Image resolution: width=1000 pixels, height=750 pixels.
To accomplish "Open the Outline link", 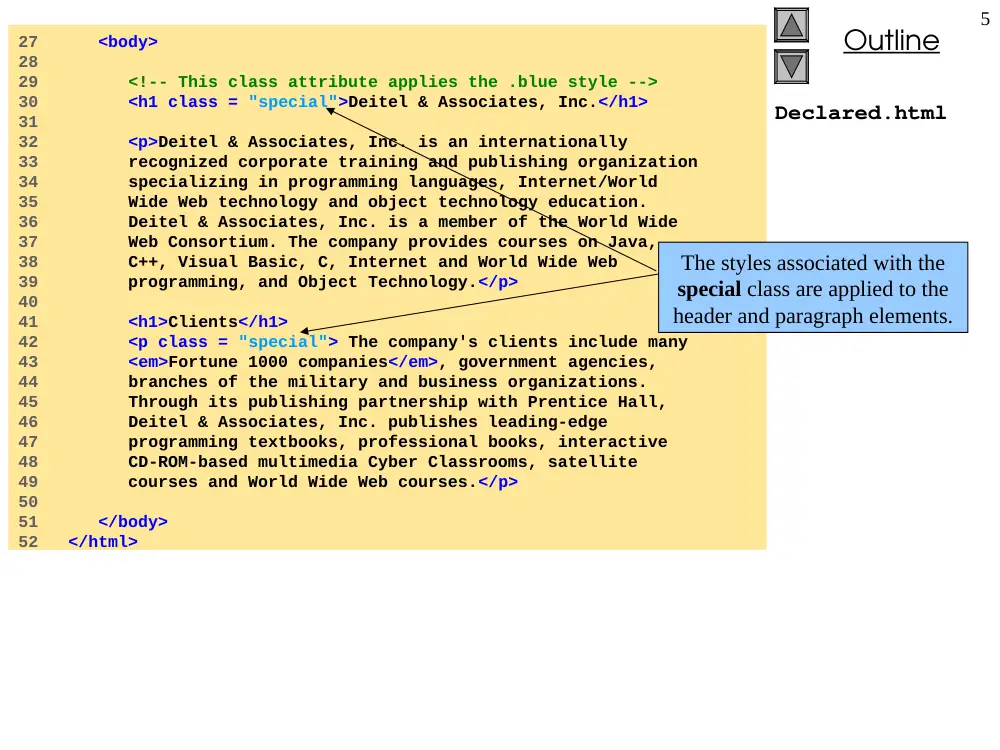I will tap(891, 40).
